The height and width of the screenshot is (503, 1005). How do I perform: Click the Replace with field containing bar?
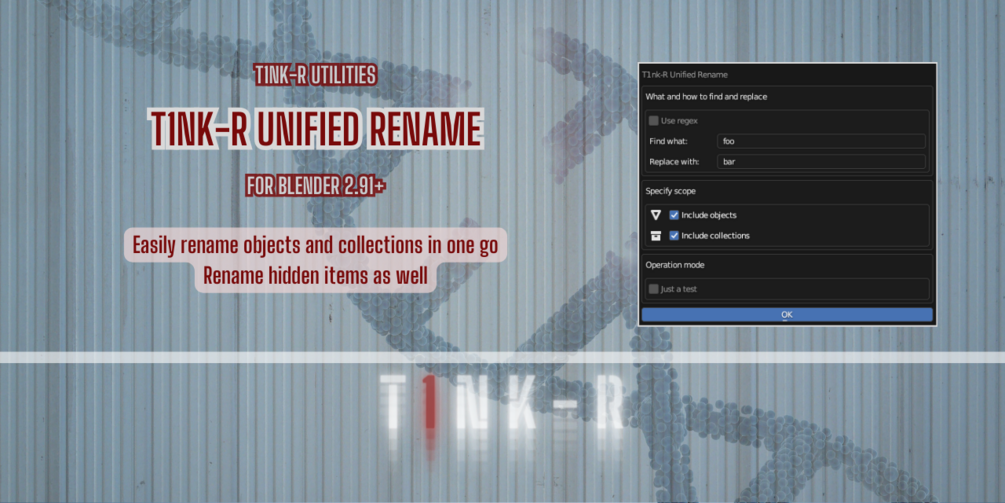[x=821, y=161]
